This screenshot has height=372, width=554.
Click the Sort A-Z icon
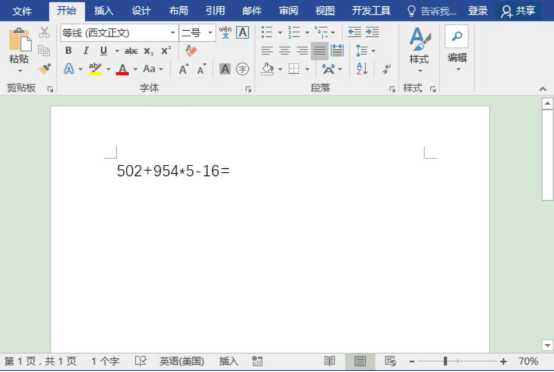362,69
